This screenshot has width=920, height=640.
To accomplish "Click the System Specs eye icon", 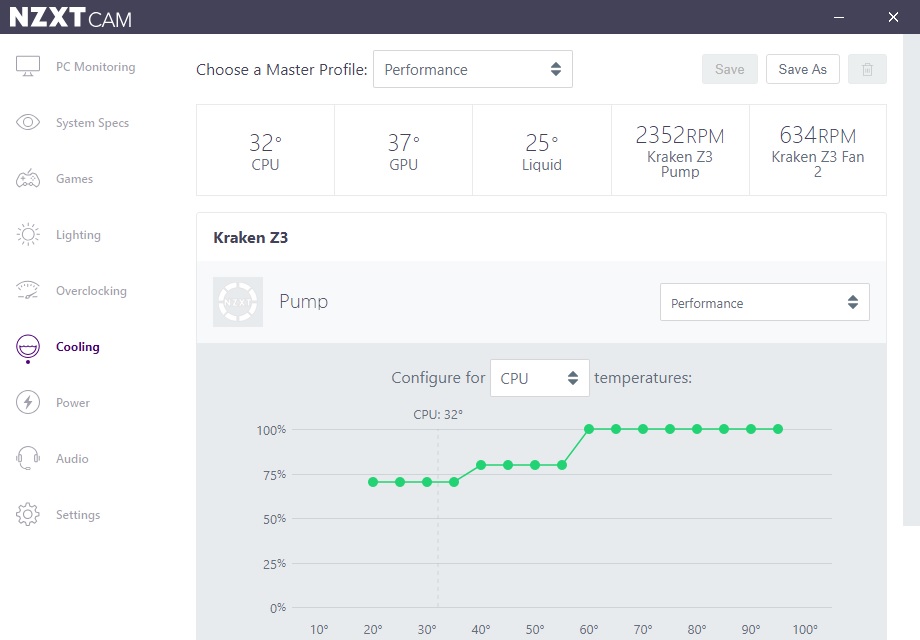I will tap(28, 122).
